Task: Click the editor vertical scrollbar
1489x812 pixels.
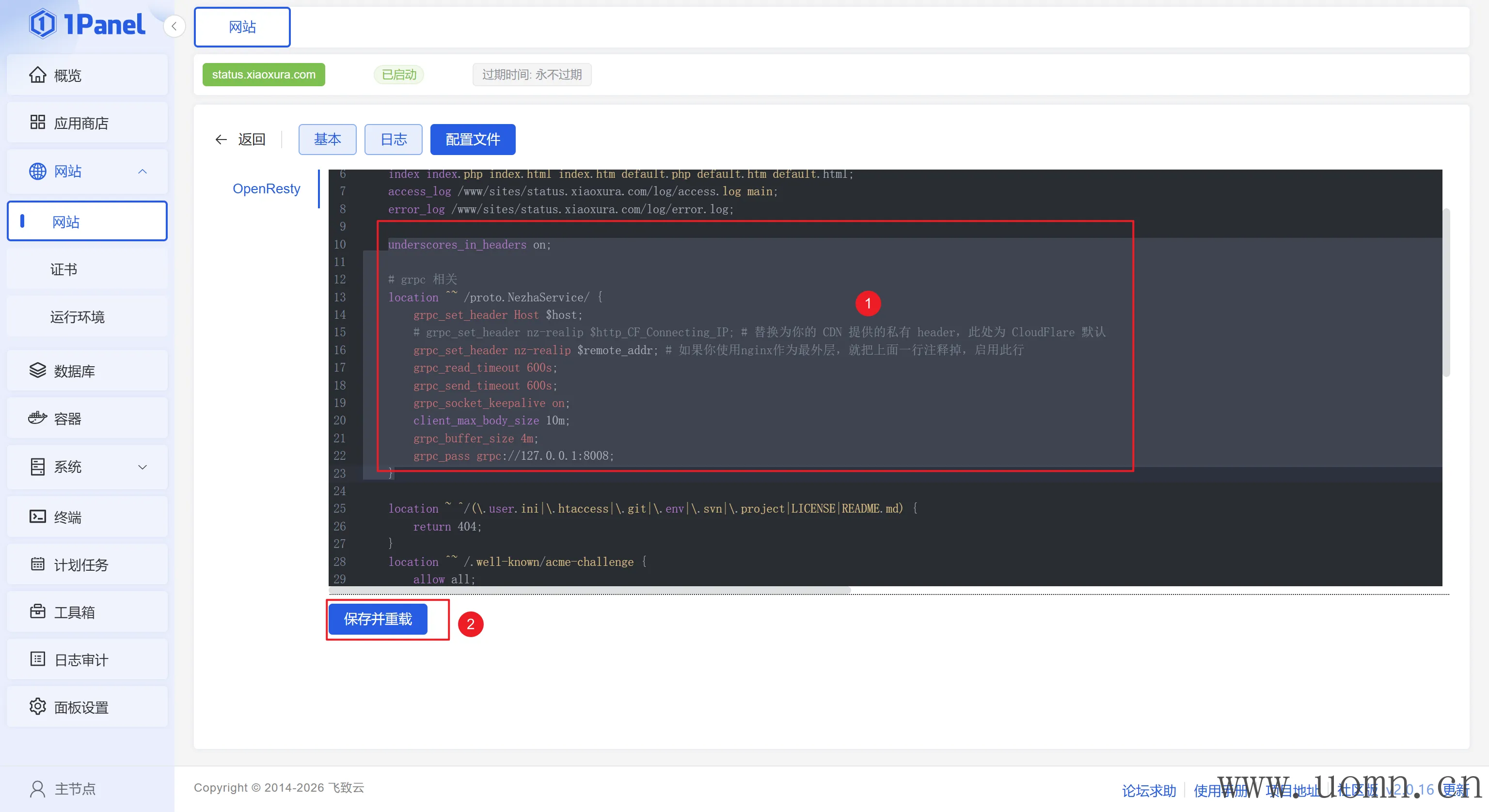Action: [1446, 292]
